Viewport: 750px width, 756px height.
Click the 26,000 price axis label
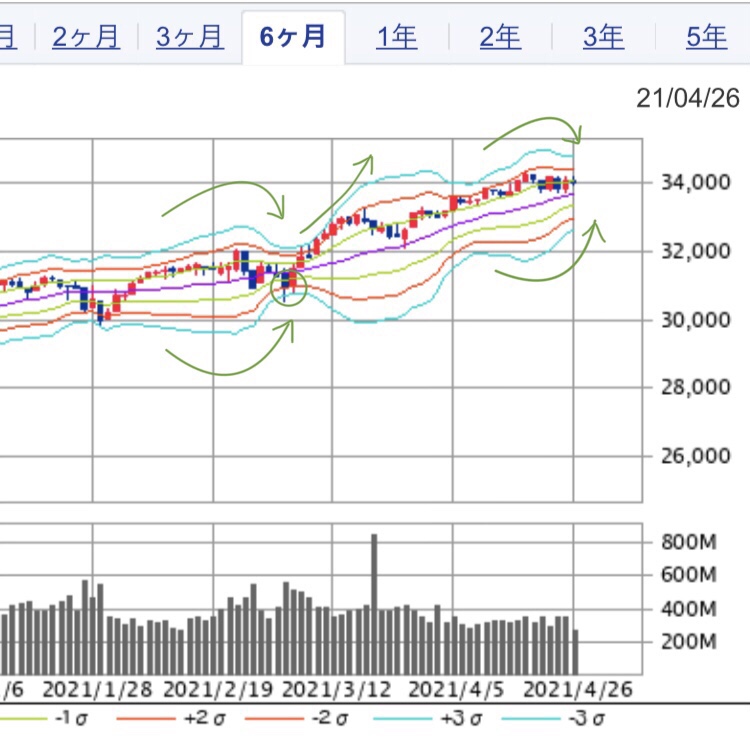(x=696, y=456)
